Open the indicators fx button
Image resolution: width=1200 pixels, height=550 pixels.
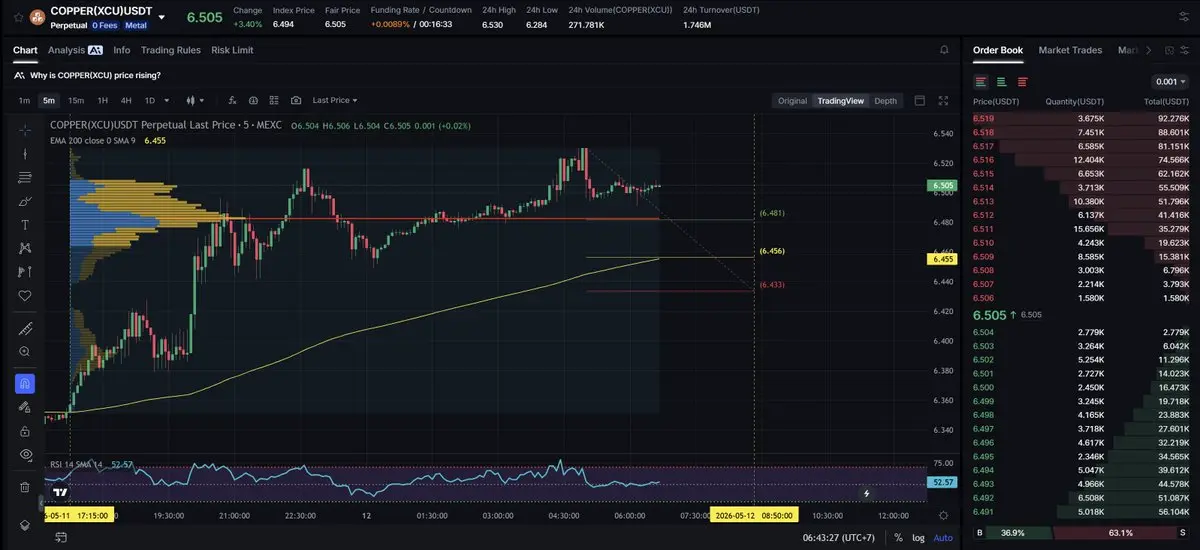click(x=232, y=100)
